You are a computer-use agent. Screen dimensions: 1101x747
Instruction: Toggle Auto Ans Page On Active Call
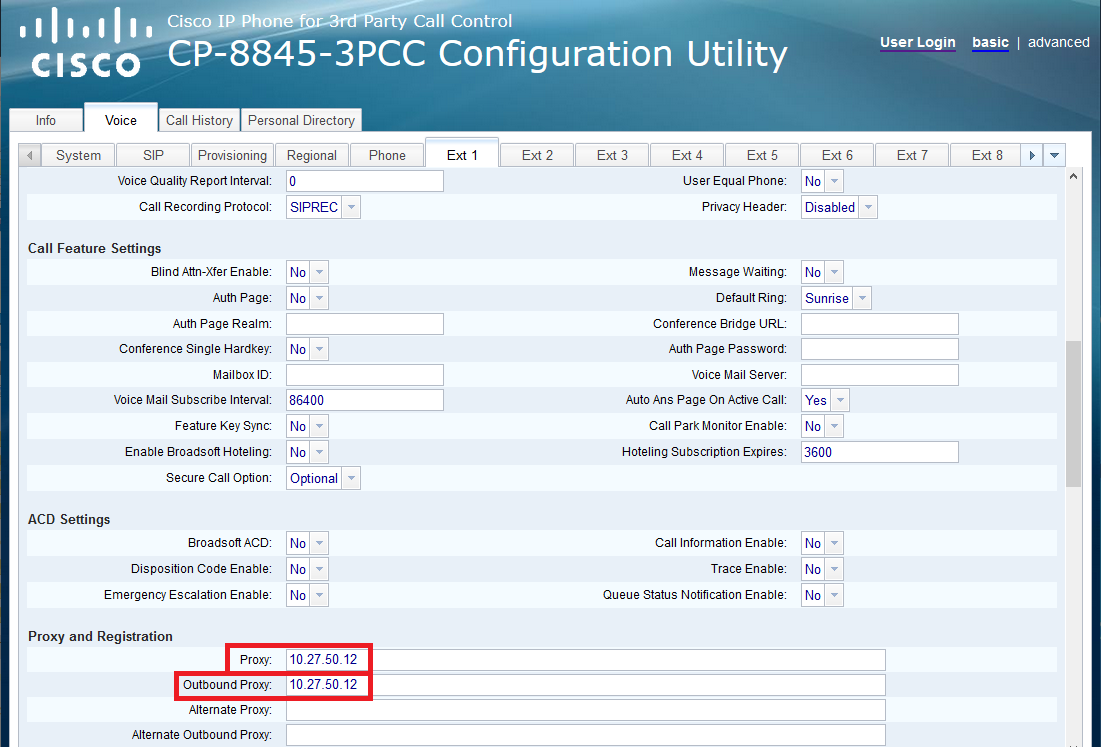pos(825,400)
